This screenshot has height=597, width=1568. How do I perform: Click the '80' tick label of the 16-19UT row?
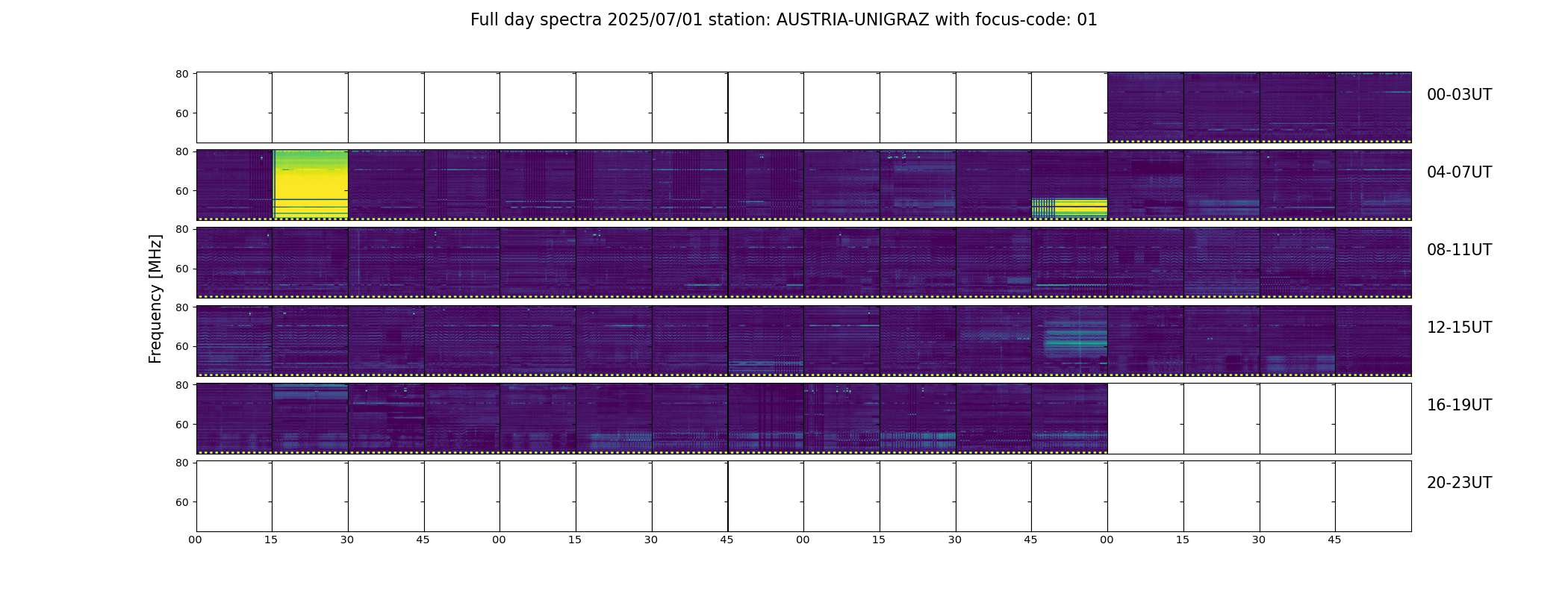[181, 385]
